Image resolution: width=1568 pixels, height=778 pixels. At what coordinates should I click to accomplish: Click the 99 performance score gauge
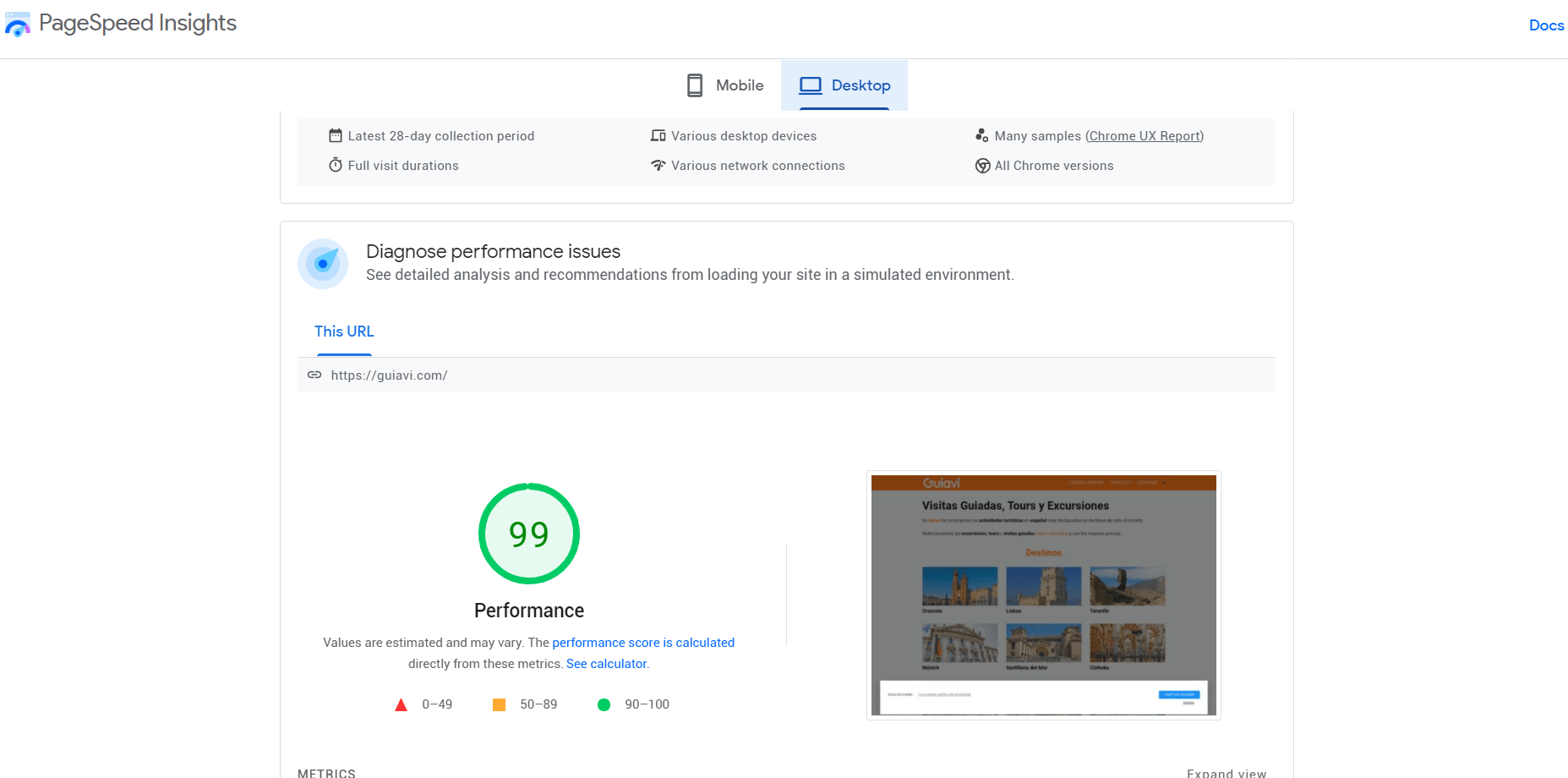529,534
